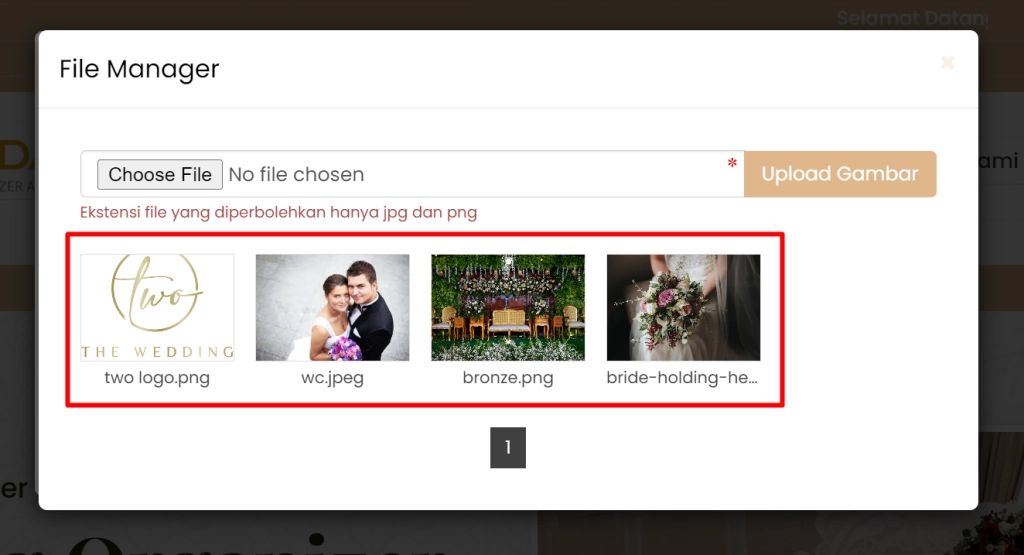
Task: Click the 'Selamat Datang' text behind dialog
Action: pos(910,18)
